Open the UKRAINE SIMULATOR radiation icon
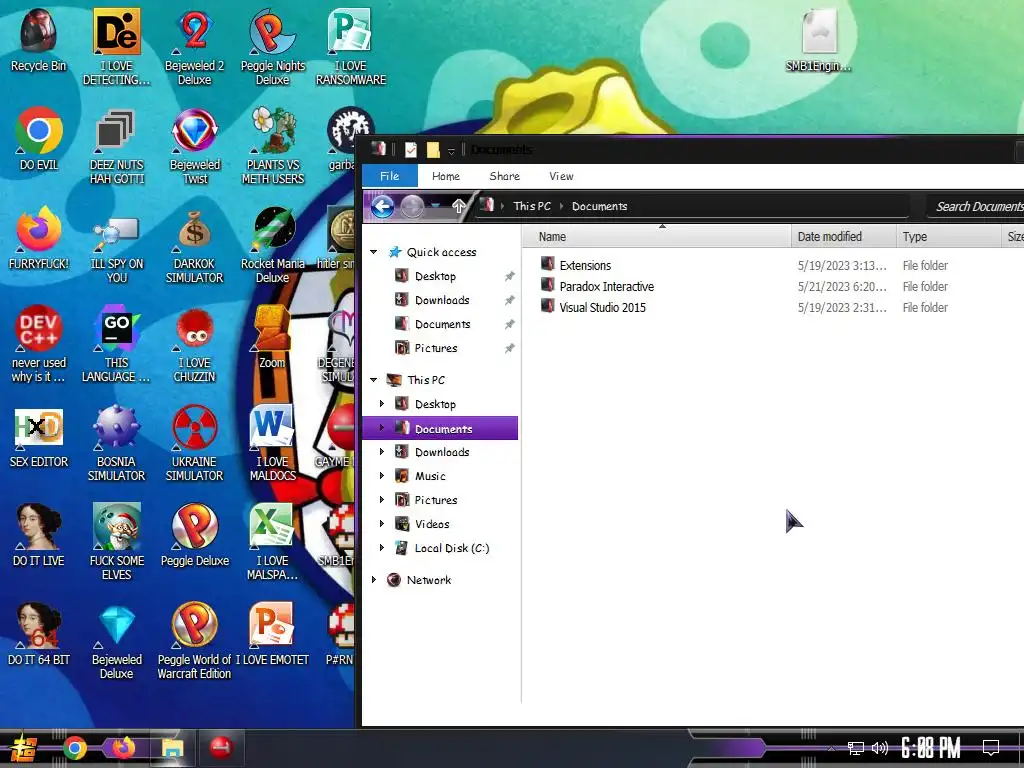This screenshot has height=768, width=1024. coord(195,444)
